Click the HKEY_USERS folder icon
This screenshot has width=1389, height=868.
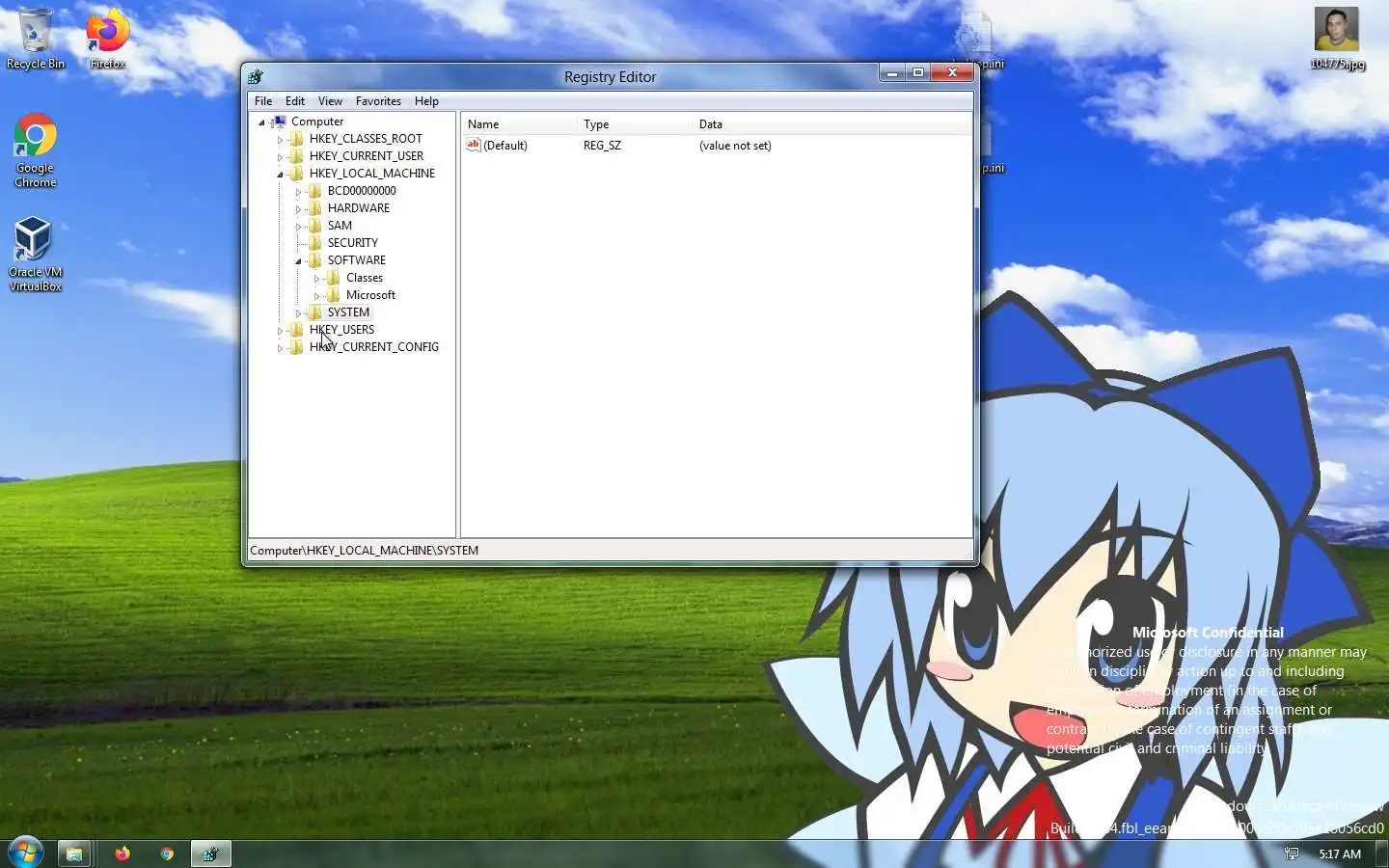[x=297, y=330]
